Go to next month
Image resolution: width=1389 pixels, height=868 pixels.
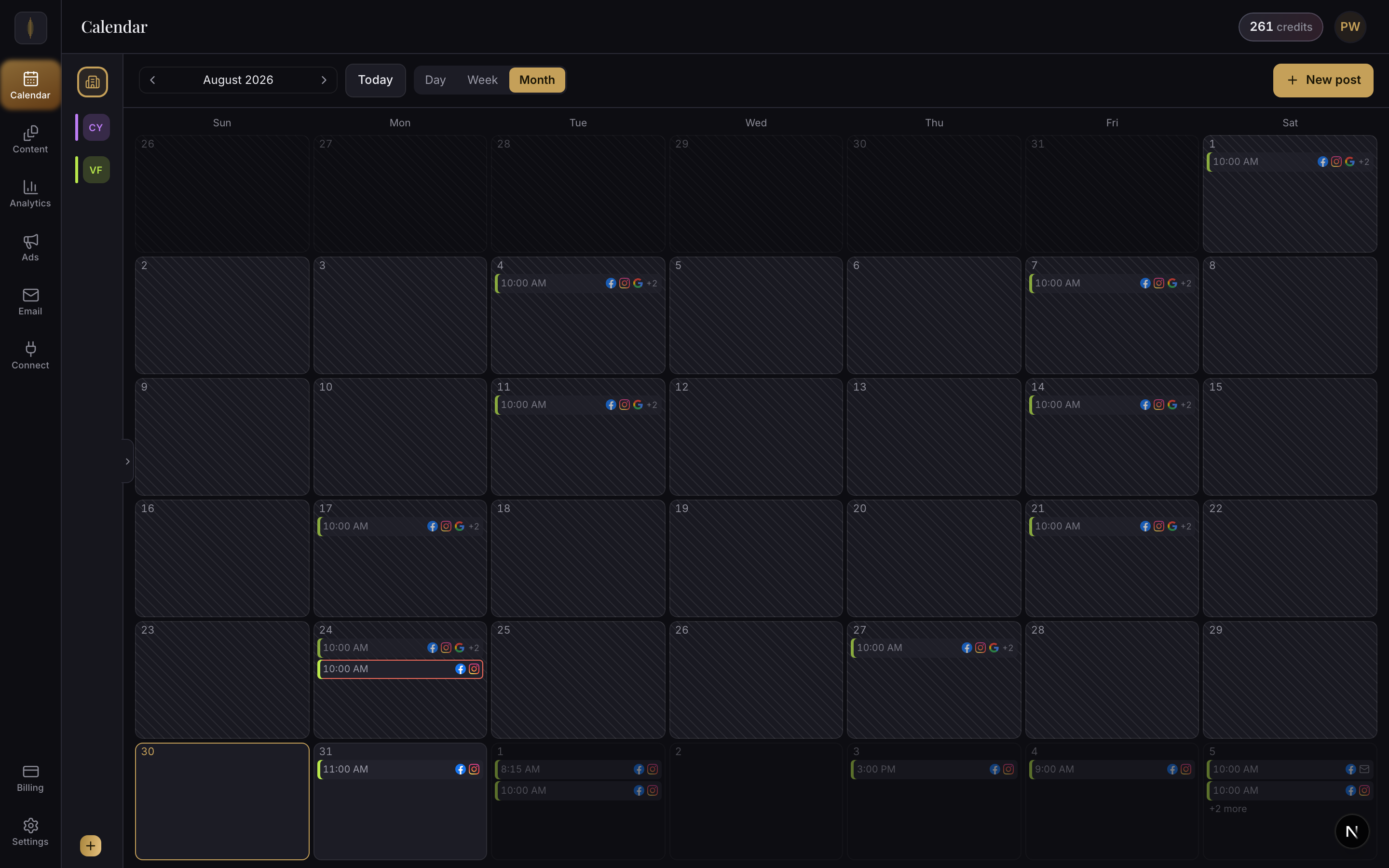[x=324, y=80]
